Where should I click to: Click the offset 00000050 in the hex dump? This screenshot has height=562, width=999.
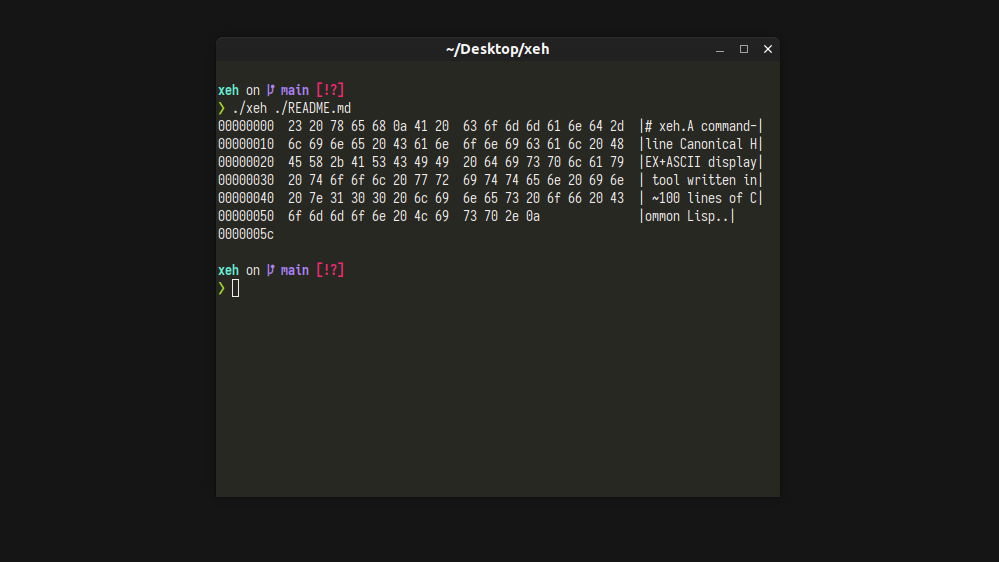pos(246,217)
